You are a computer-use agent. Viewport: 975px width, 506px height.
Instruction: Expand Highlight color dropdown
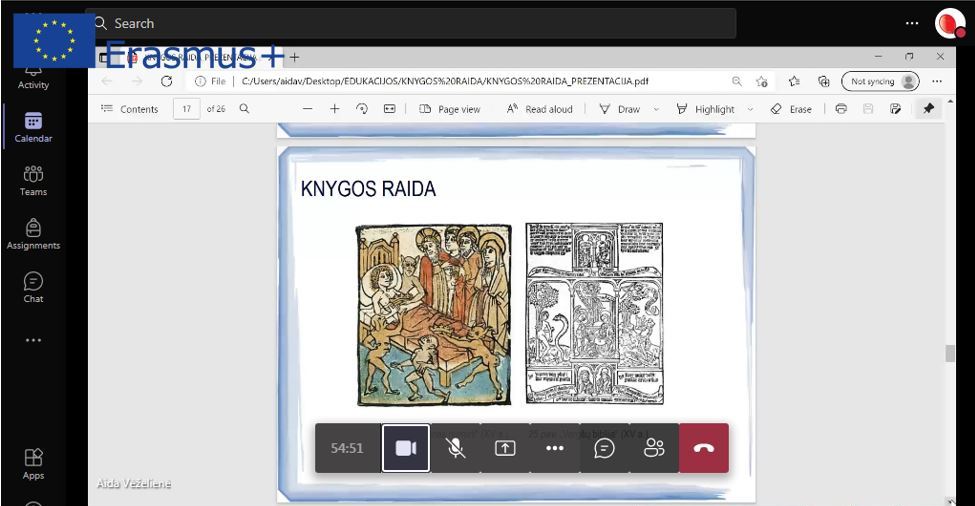[x=750, y=109]
